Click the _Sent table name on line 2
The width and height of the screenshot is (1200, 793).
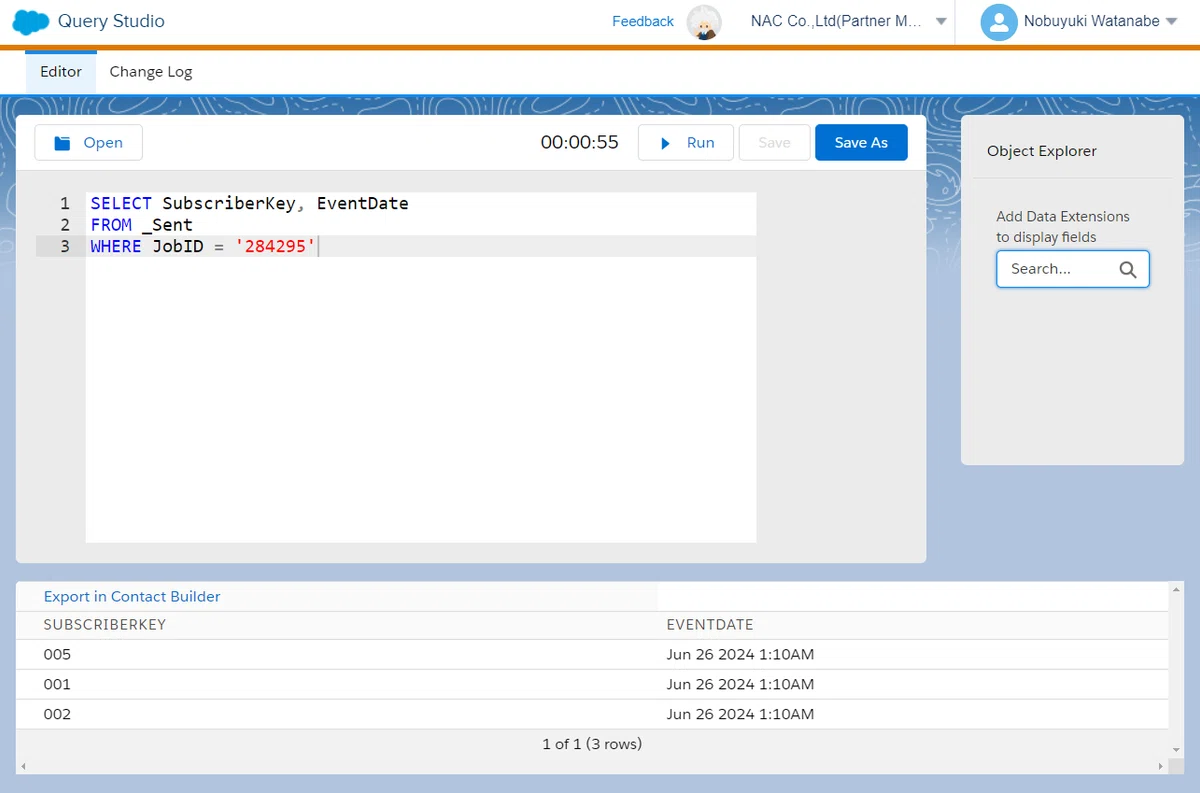(x=167, y=225)
